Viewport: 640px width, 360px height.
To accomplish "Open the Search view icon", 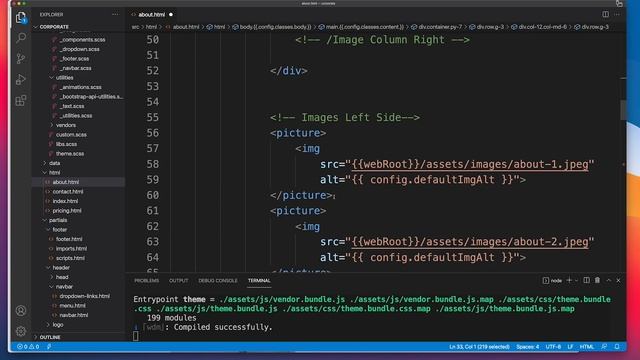I will tap(21, 38).
